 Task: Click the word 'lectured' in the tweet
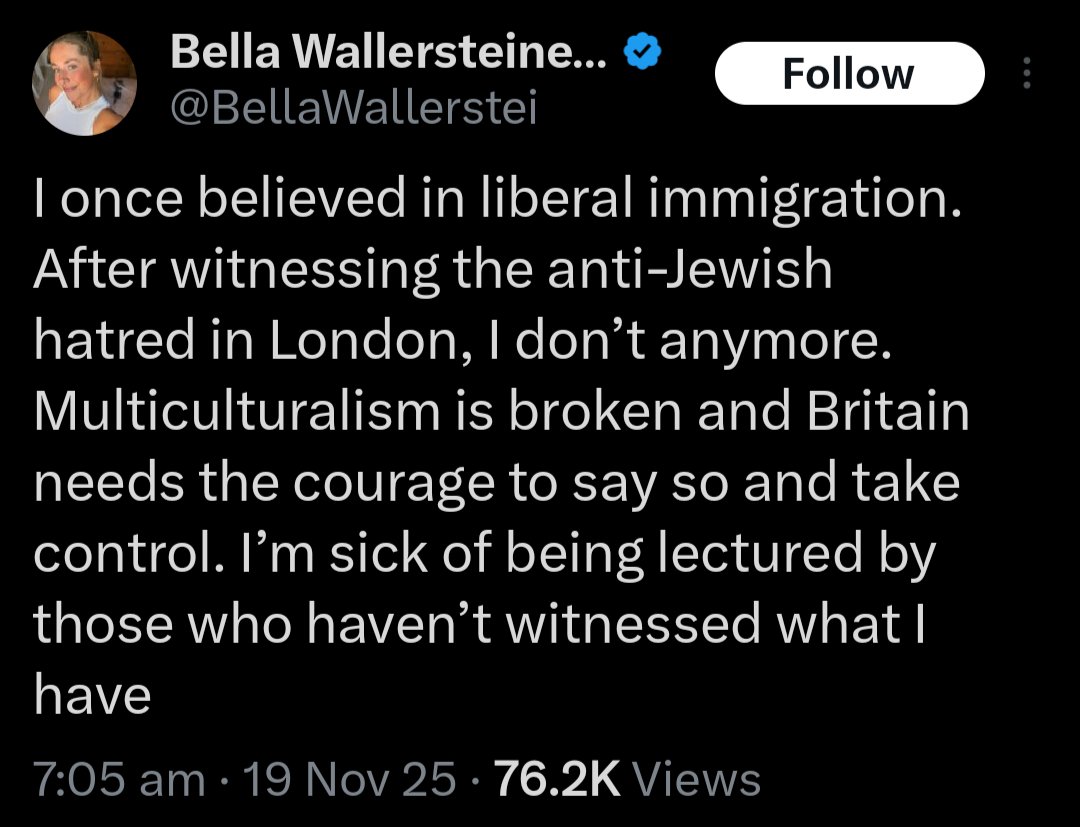tap(760, 553)
